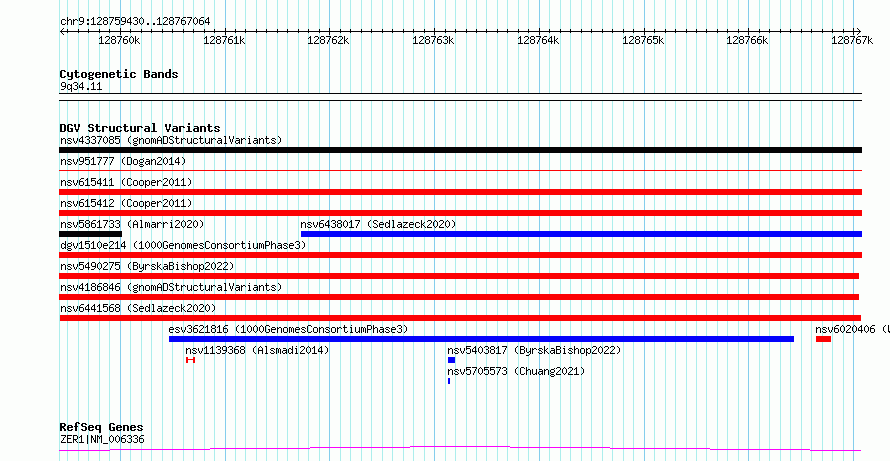Open nsv1139368 (Alsmadi2014) label
The image size is (890, 461).
pos(257,350)
